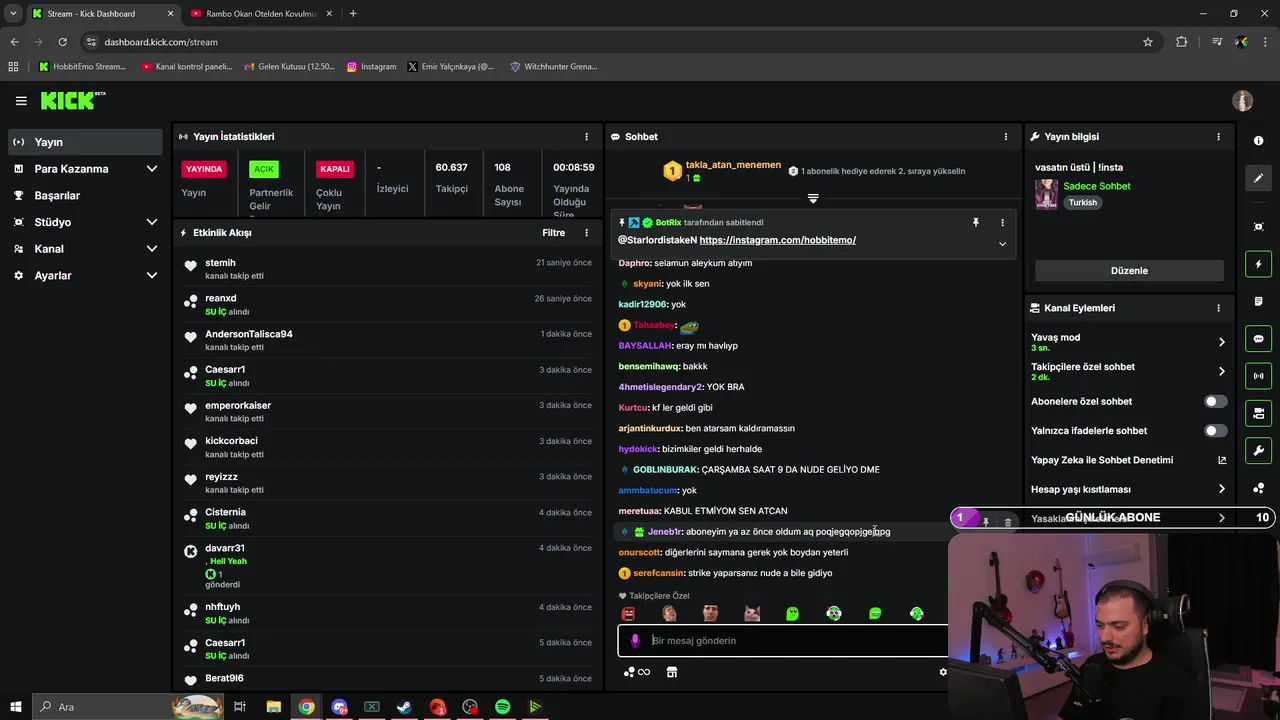The height and width of the screenshot is (720, 1280).
Task: Select Yayın in the sidebar
Action: pos(85,142)
